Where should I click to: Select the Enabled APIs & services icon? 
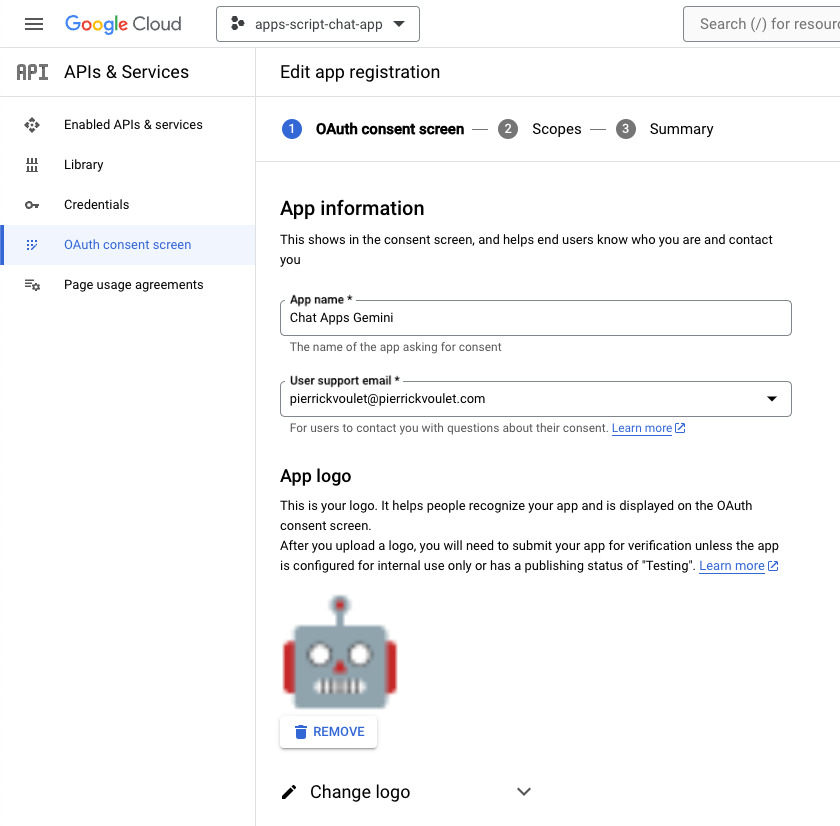click(31, 124)
